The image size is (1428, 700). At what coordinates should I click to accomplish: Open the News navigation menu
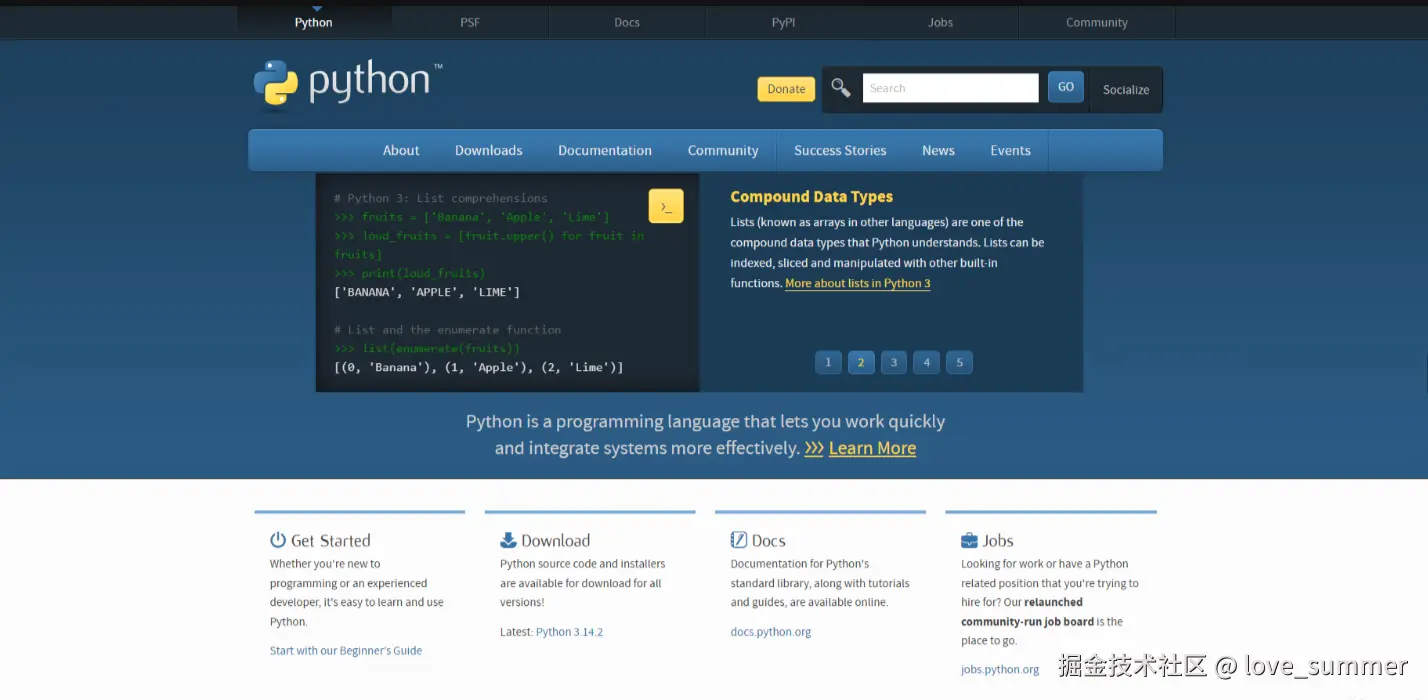tap(938, 150)
